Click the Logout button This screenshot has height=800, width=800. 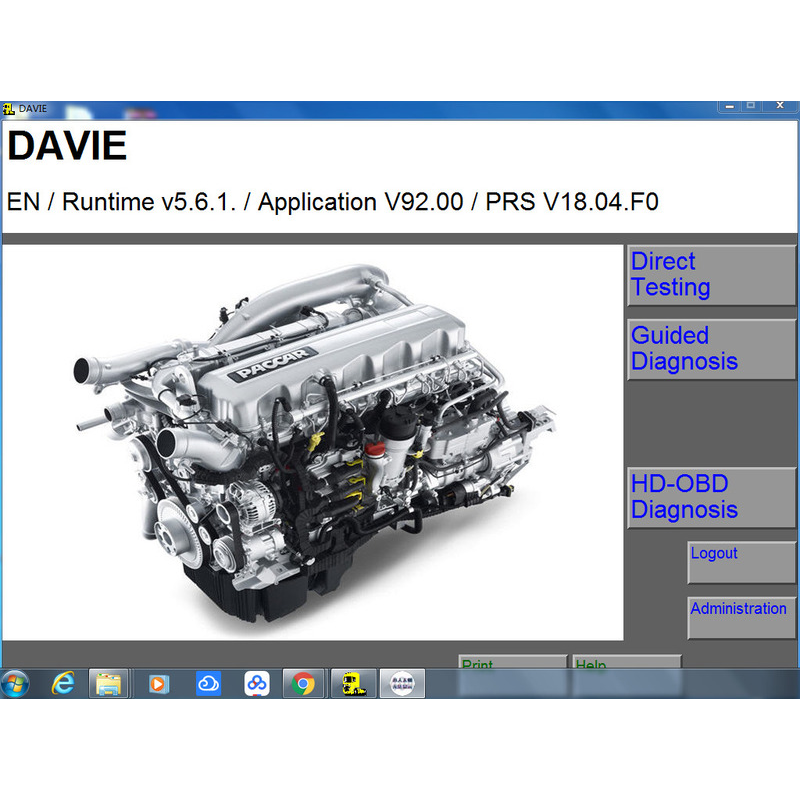(x=741, y=562)
